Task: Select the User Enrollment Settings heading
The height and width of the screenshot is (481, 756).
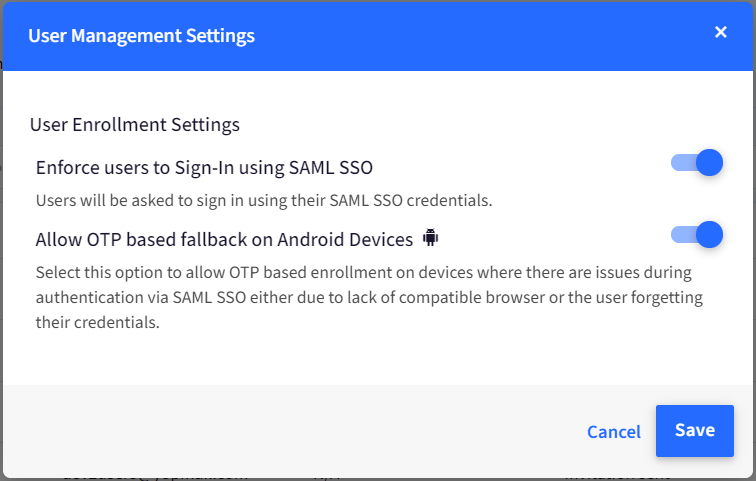Action: [135, 124]
